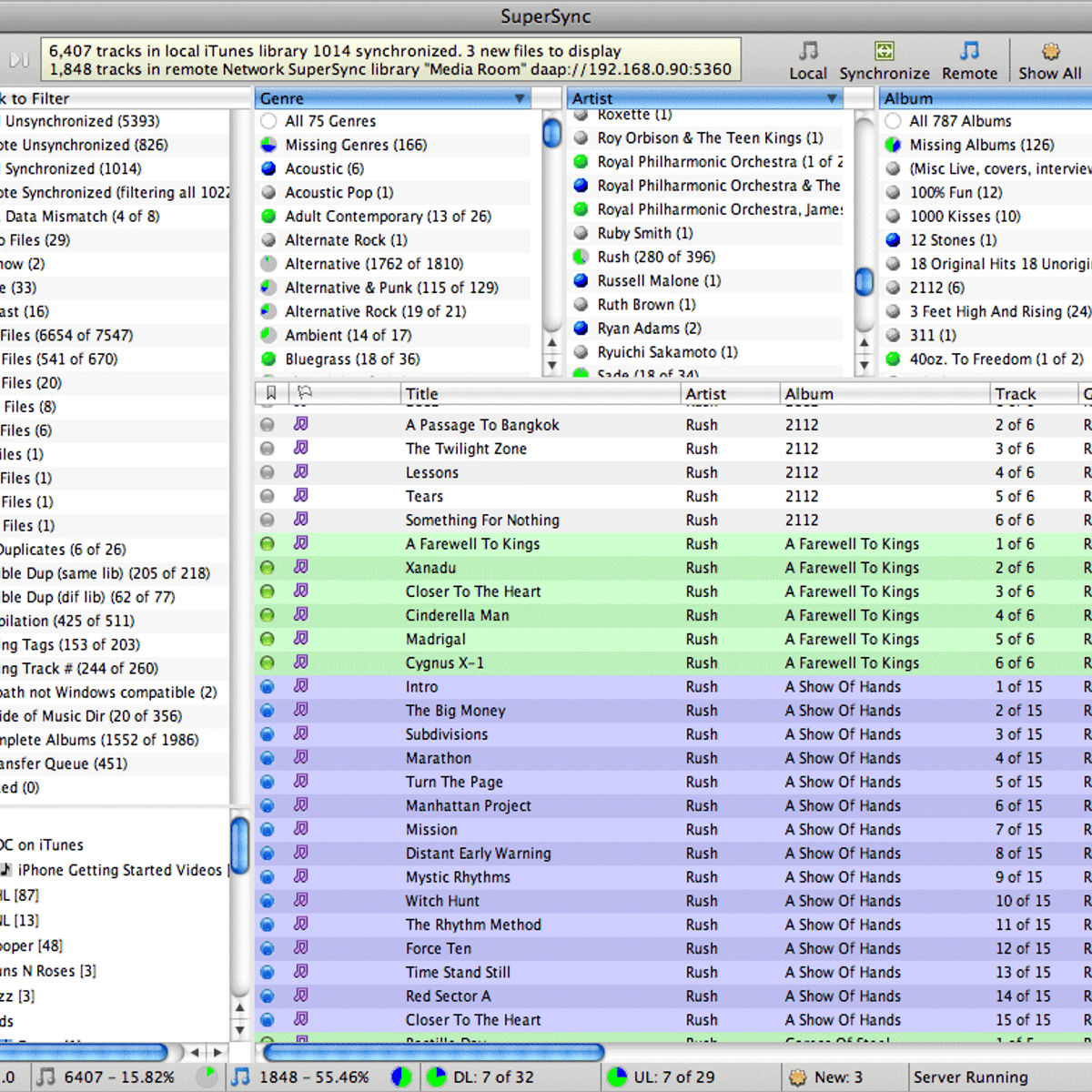The image size is (1092, 1092).
Task: Select Missing Genres (166) filter
Action: coord(355,145)
